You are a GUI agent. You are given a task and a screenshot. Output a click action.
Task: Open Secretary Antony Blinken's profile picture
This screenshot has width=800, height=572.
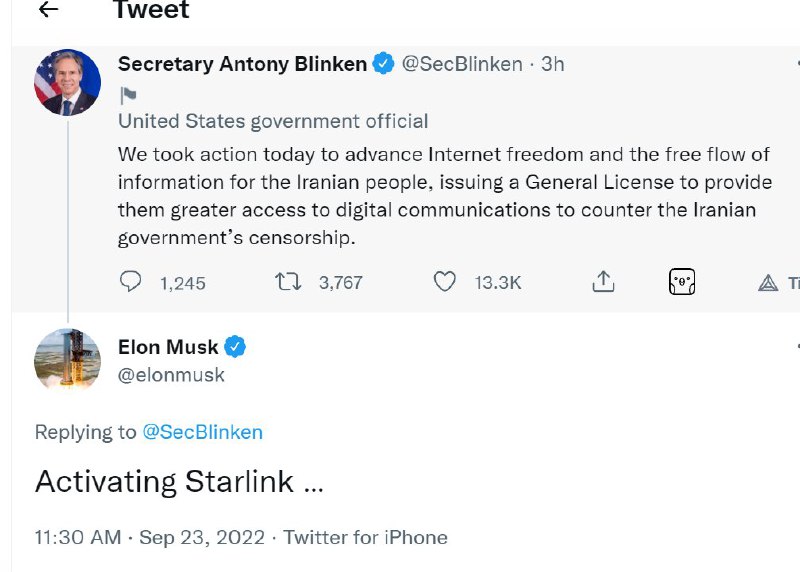click(x=67, y=82)
